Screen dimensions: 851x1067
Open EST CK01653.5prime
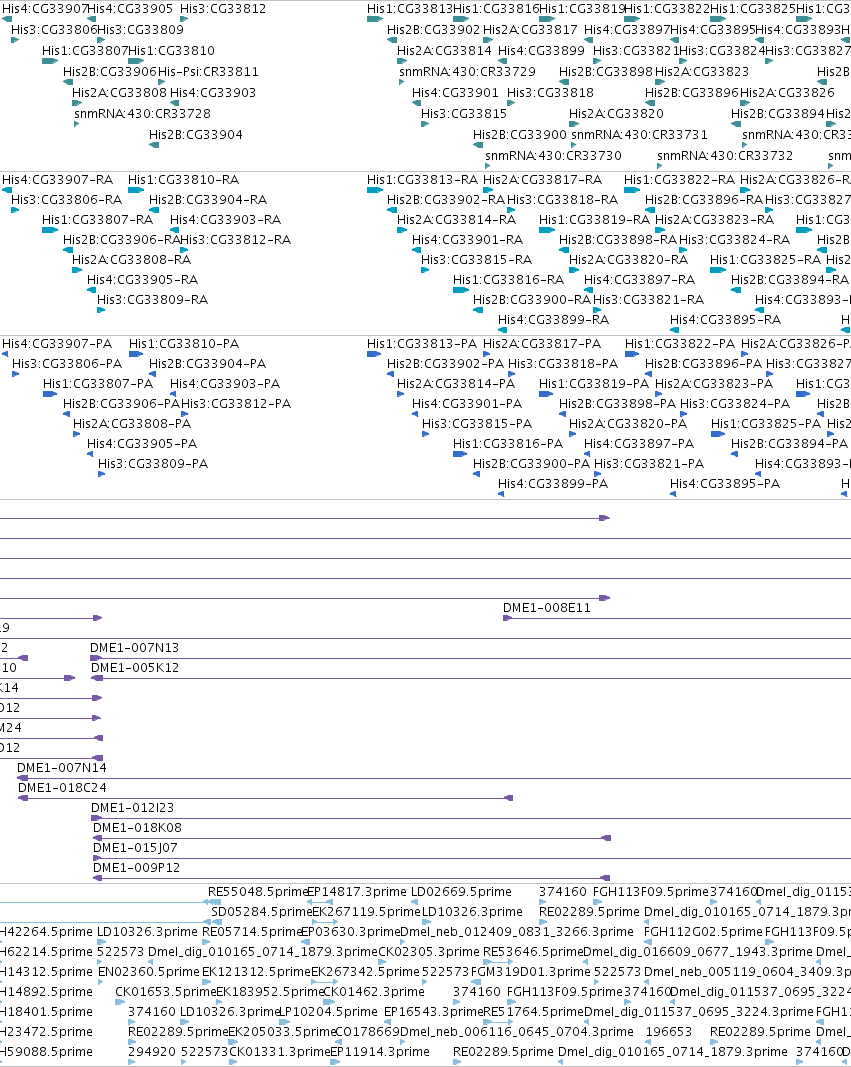pyautogui.click(x=165, y=992)
